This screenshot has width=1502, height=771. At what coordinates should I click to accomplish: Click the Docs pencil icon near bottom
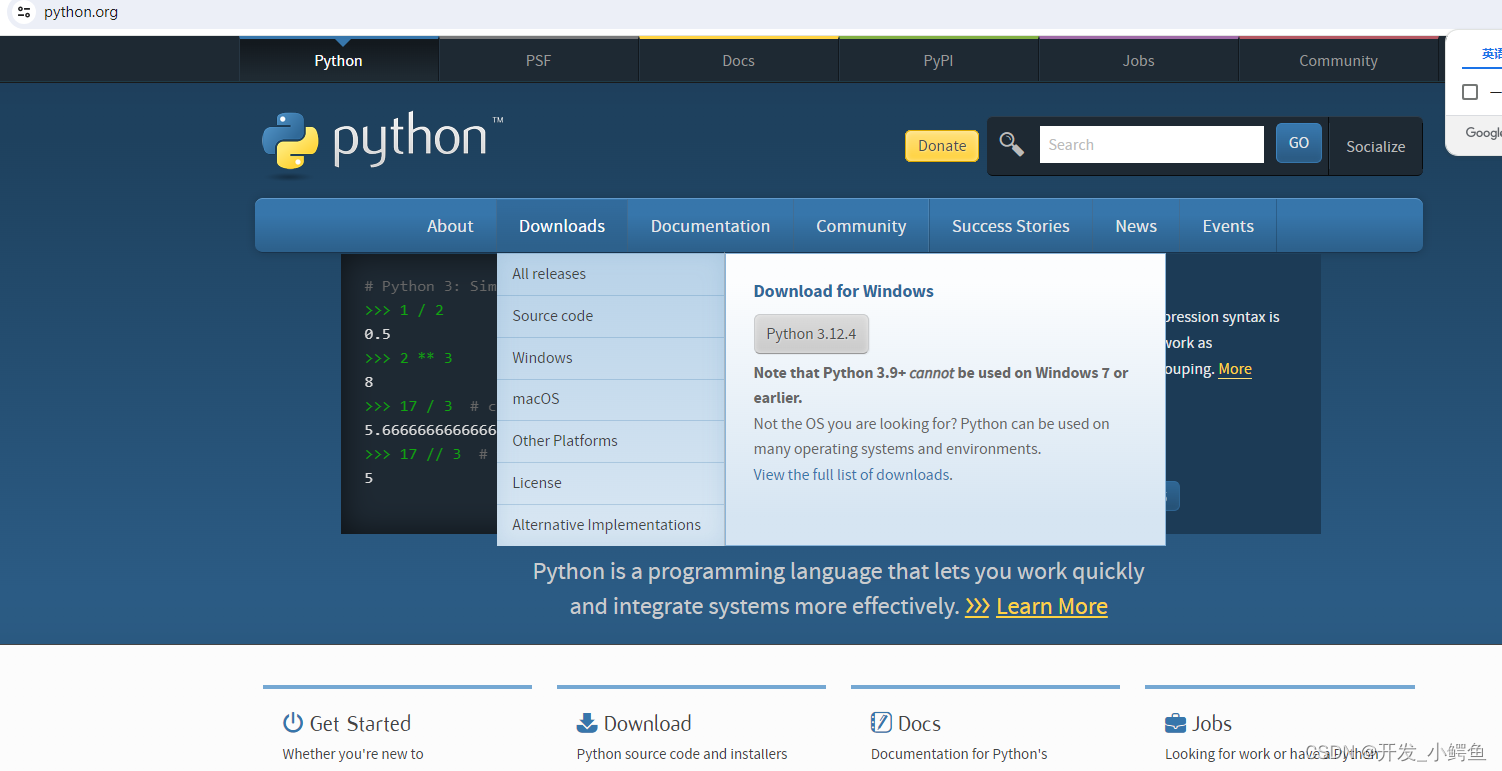point(880,722)
